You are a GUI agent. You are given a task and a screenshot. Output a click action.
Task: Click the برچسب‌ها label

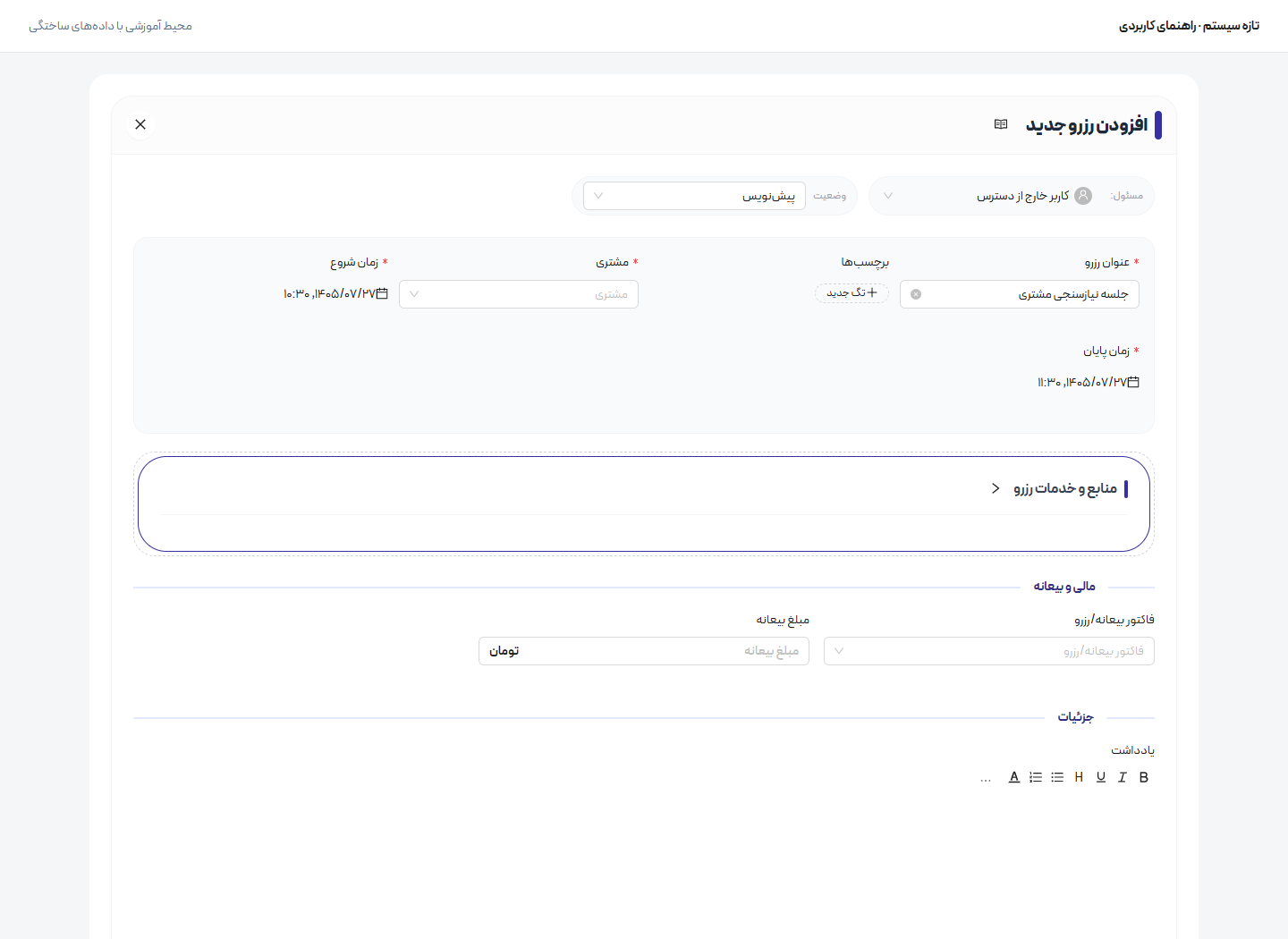click(x=865, y=262)
